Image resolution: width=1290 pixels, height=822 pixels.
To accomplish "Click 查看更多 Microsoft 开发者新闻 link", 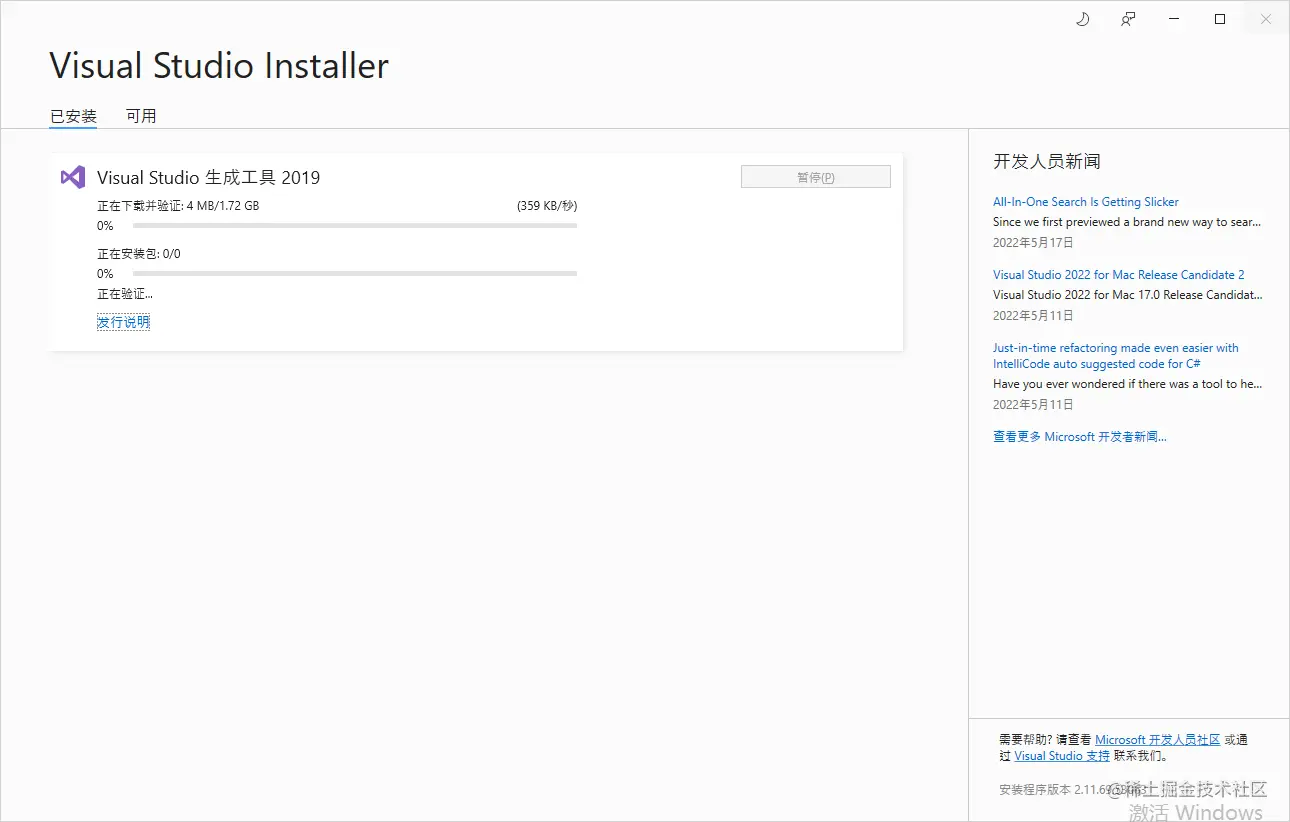I will tap(1080, 436).
